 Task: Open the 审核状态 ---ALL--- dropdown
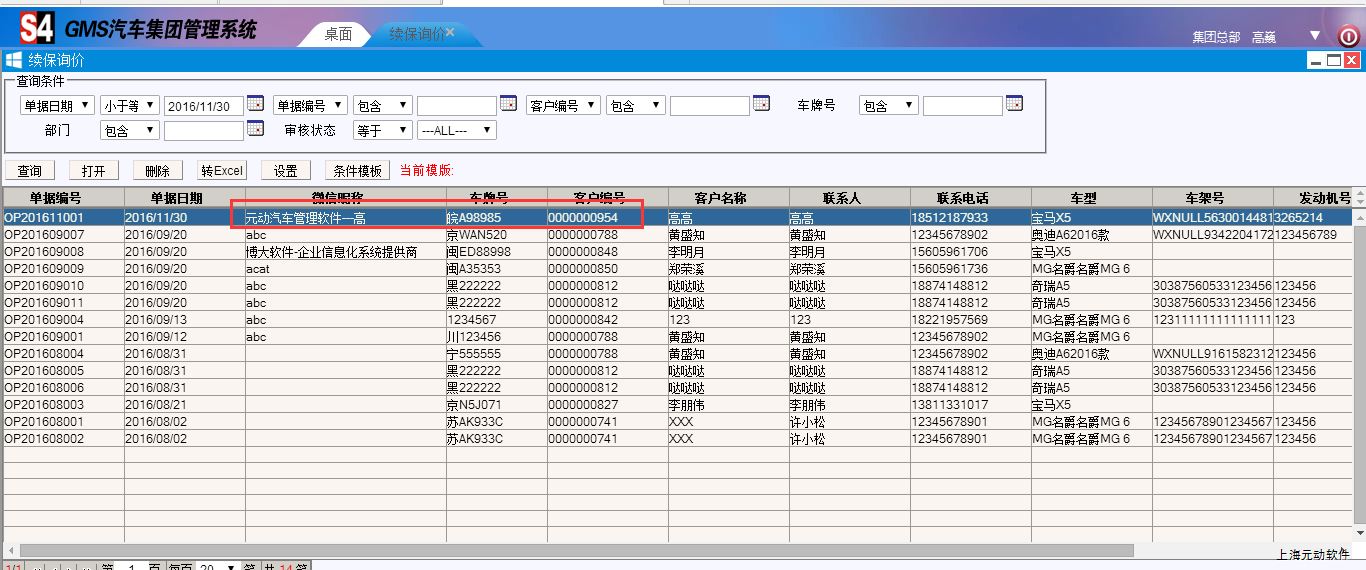pyautogui.click(x=456, y=130)
